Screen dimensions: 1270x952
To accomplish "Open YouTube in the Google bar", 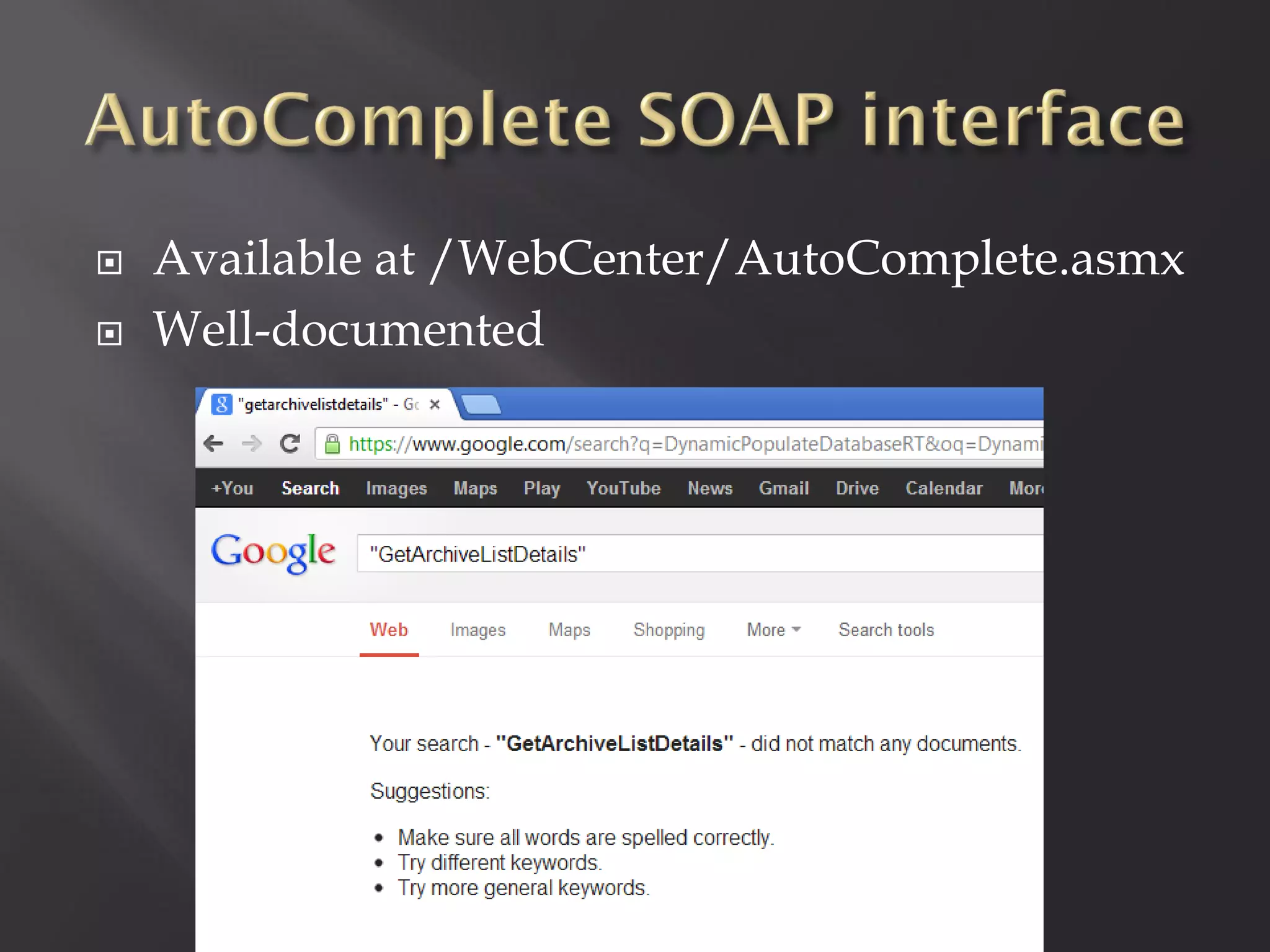I will tap(624, 488).
